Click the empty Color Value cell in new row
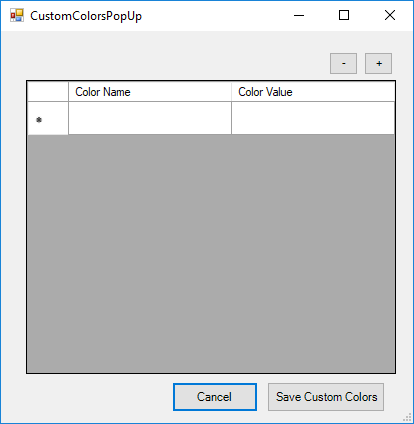 tap(313, 118)
